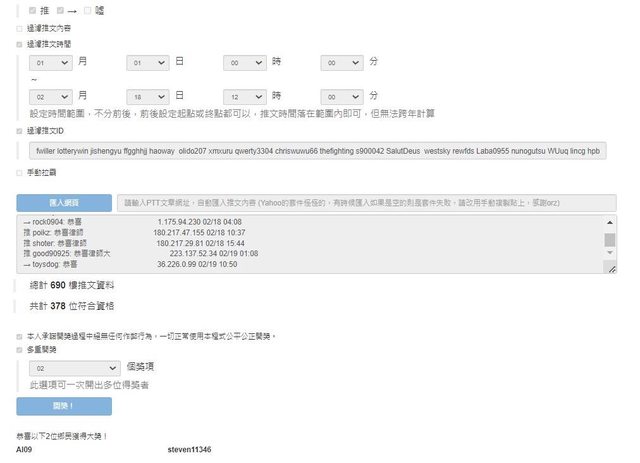Viewport: 640px width, 463px height.
Task: Enable the 手動拉霸 checkbox
Action: 19,174
